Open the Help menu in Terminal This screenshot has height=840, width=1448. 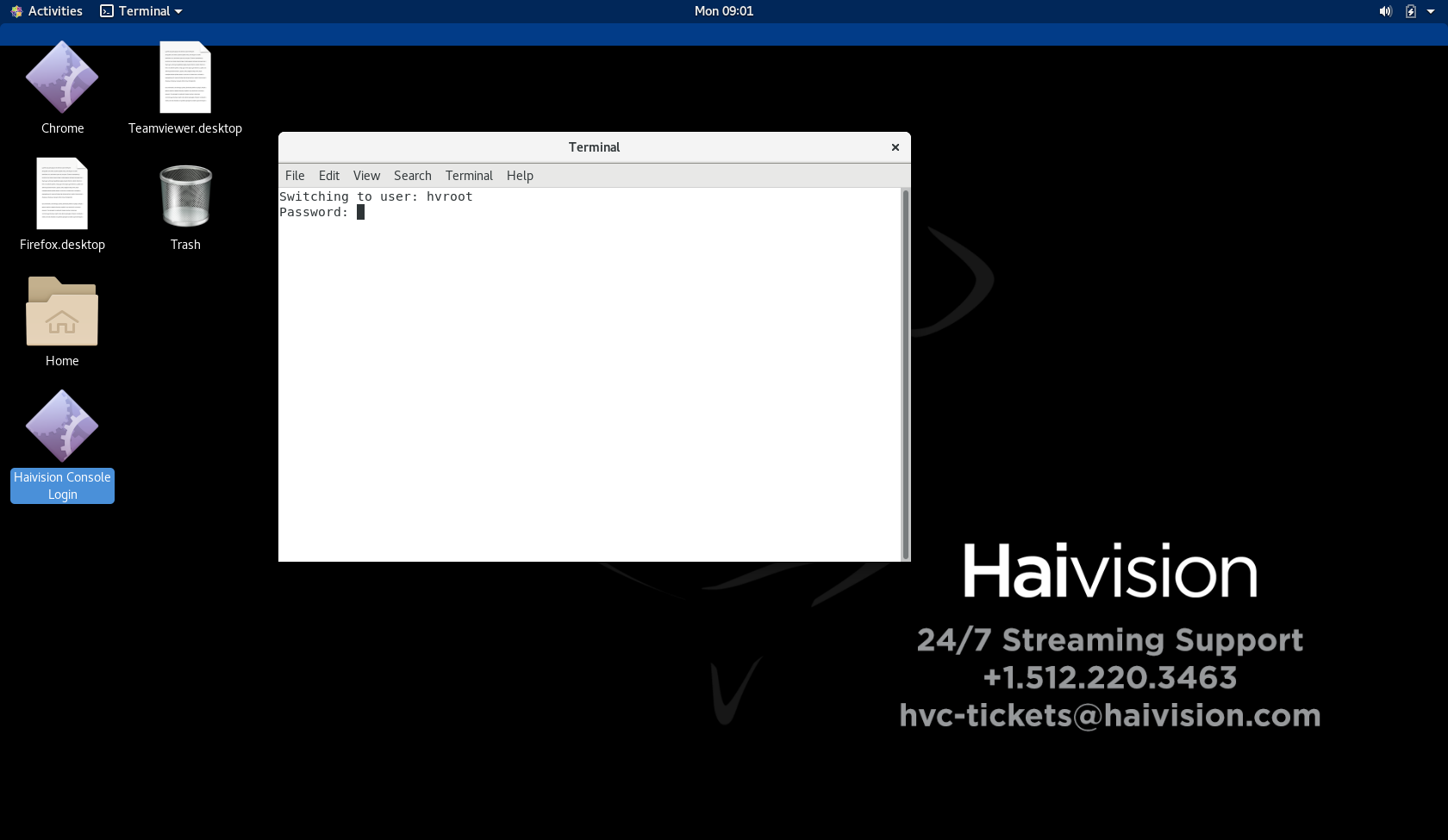click(x=520, y=176)
